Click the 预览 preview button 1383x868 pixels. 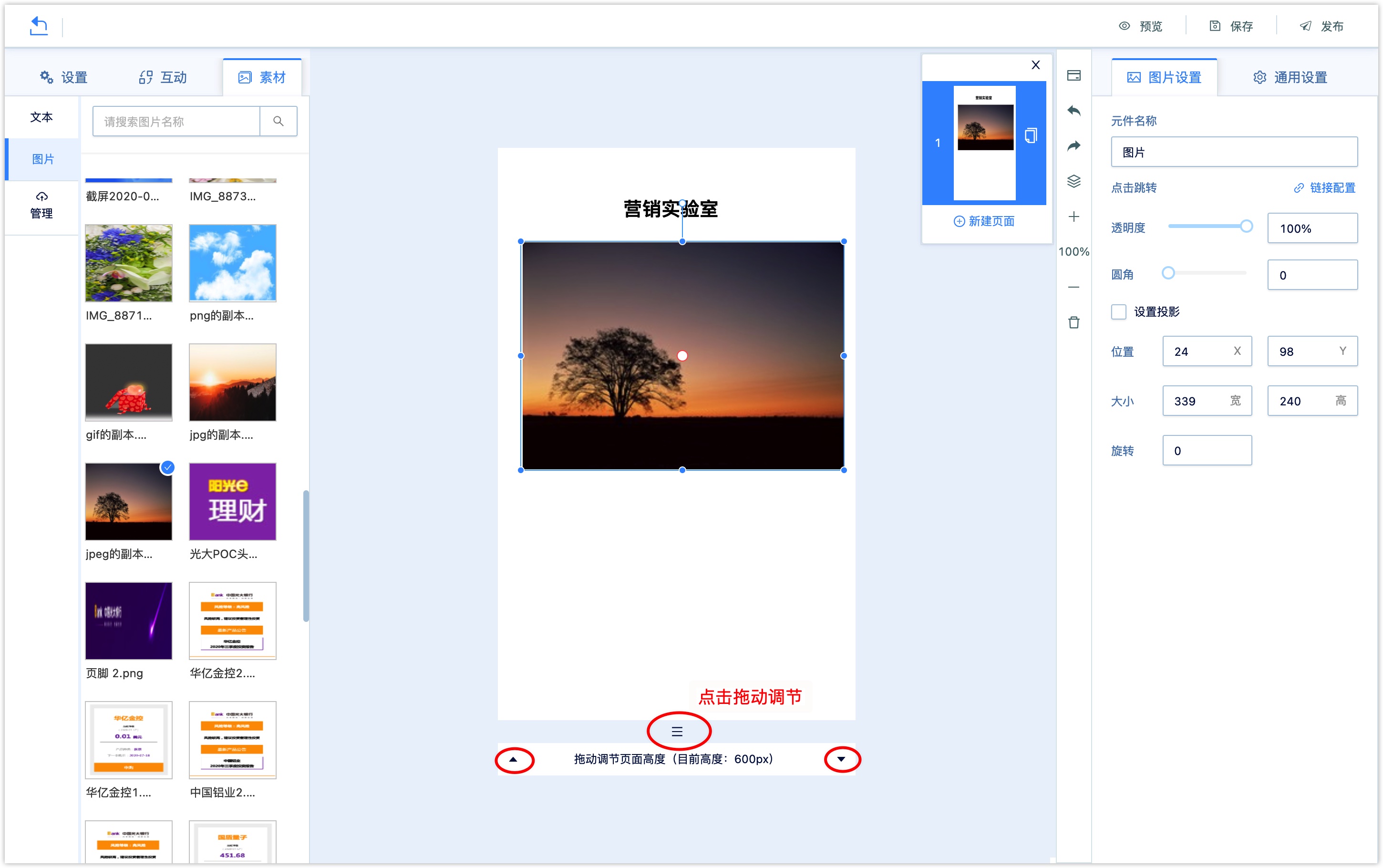tap(1140, 26)
